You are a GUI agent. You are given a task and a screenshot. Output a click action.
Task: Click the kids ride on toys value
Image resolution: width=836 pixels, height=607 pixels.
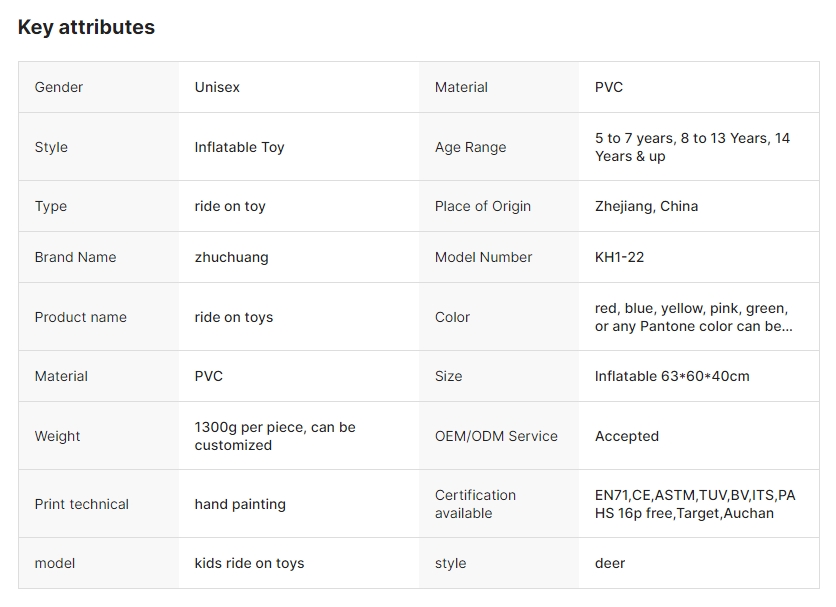pos(249,563)
